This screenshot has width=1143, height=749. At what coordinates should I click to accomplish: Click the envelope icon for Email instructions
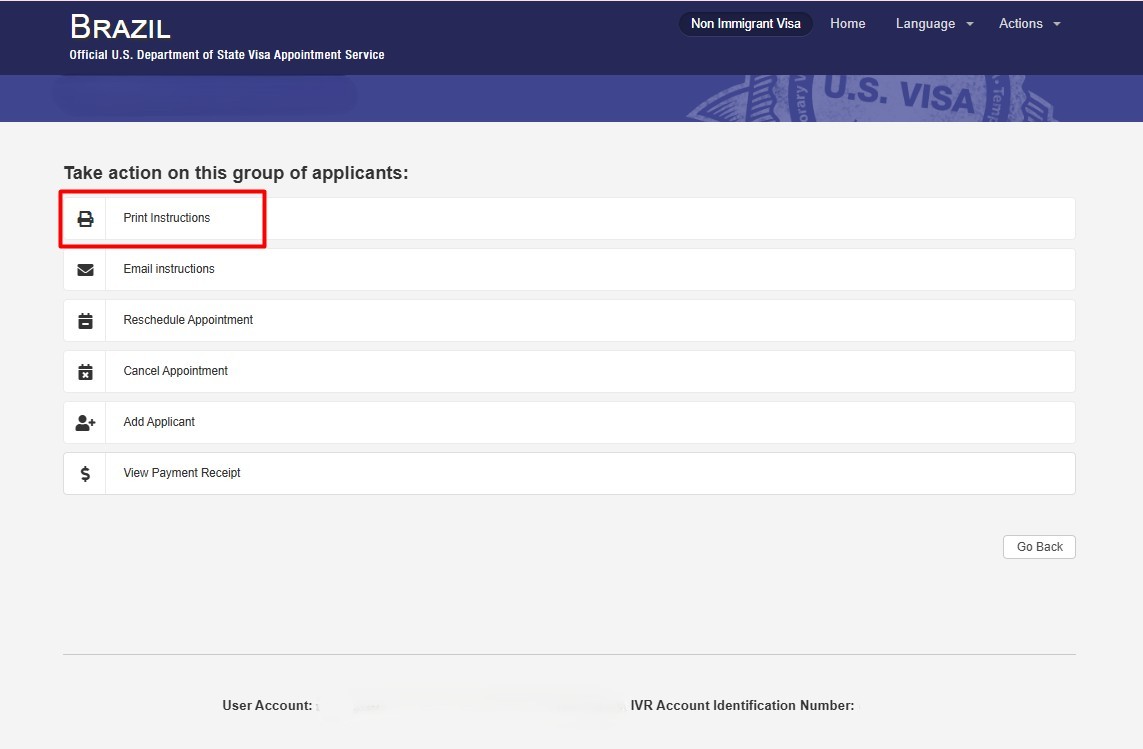[x=85, y=269]
